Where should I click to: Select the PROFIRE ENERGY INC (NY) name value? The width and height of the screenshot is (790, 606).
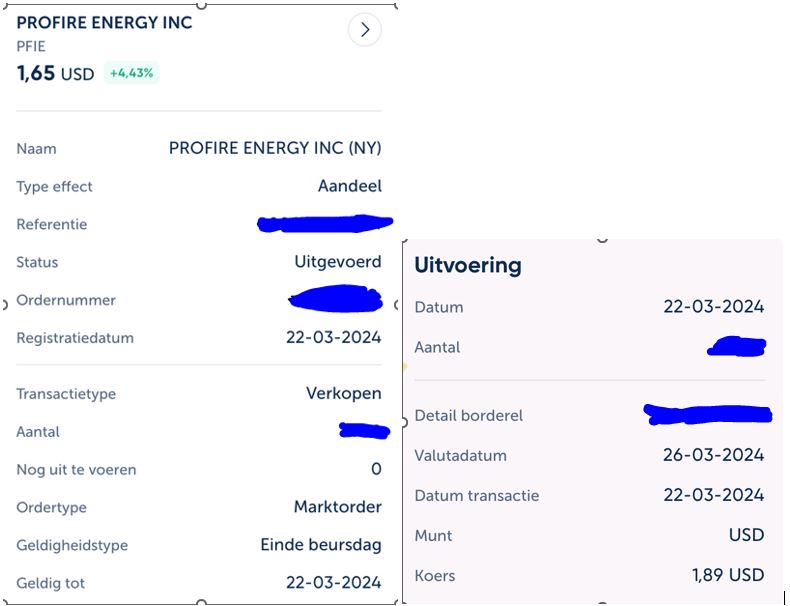[x=275, y=148]
